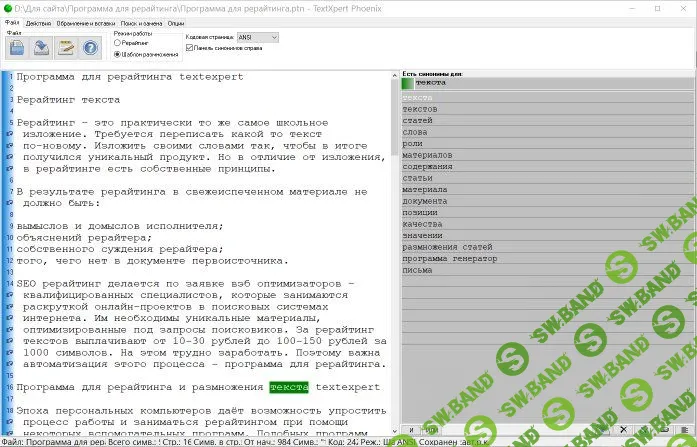Select synonym материалов in the list
Image resolution: width=697 pixels, height=447 pixels.
548,155
